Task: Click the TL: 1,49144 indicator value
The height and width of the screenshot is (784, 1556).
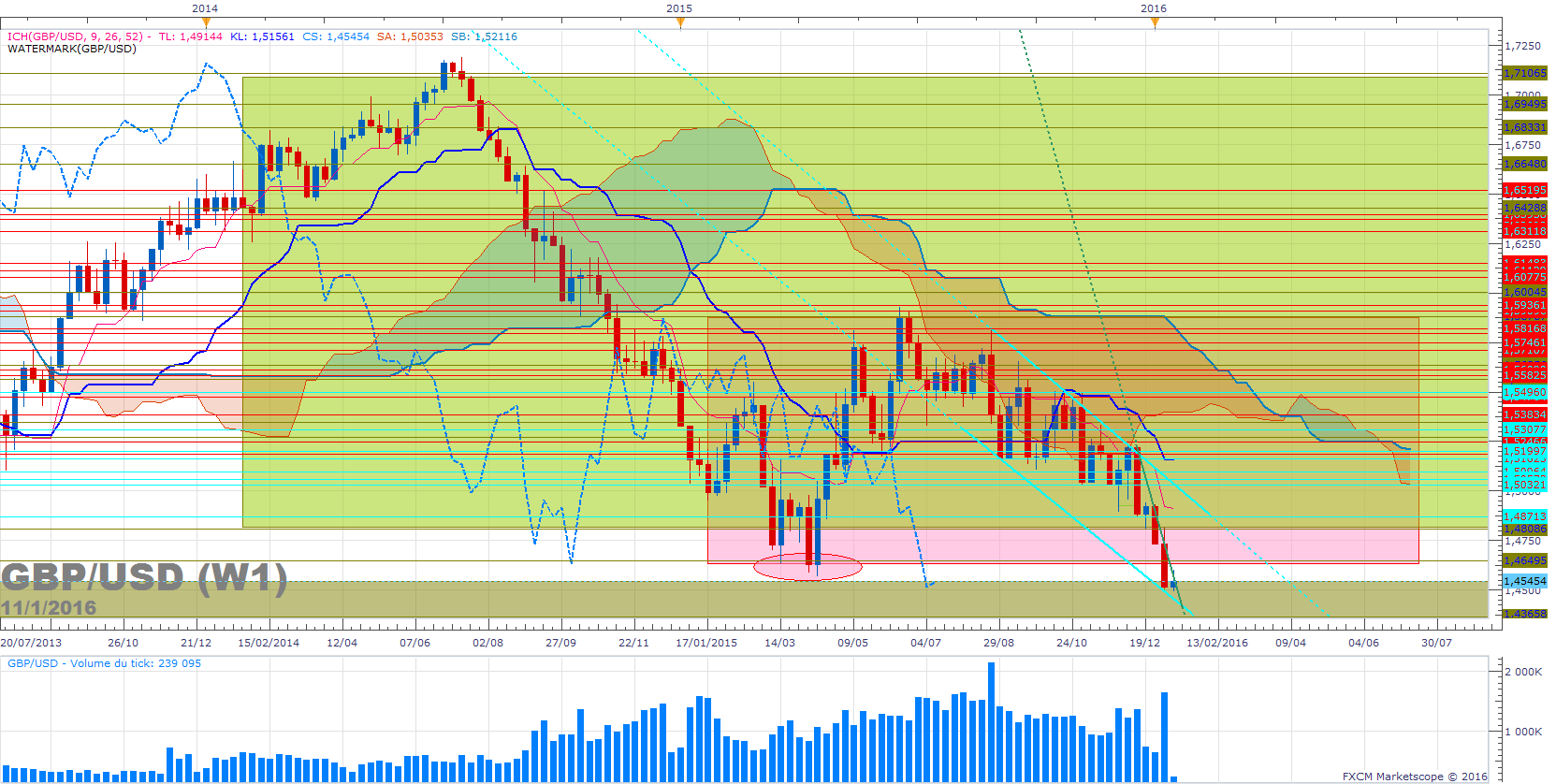Action: click(x=191, y=36)
